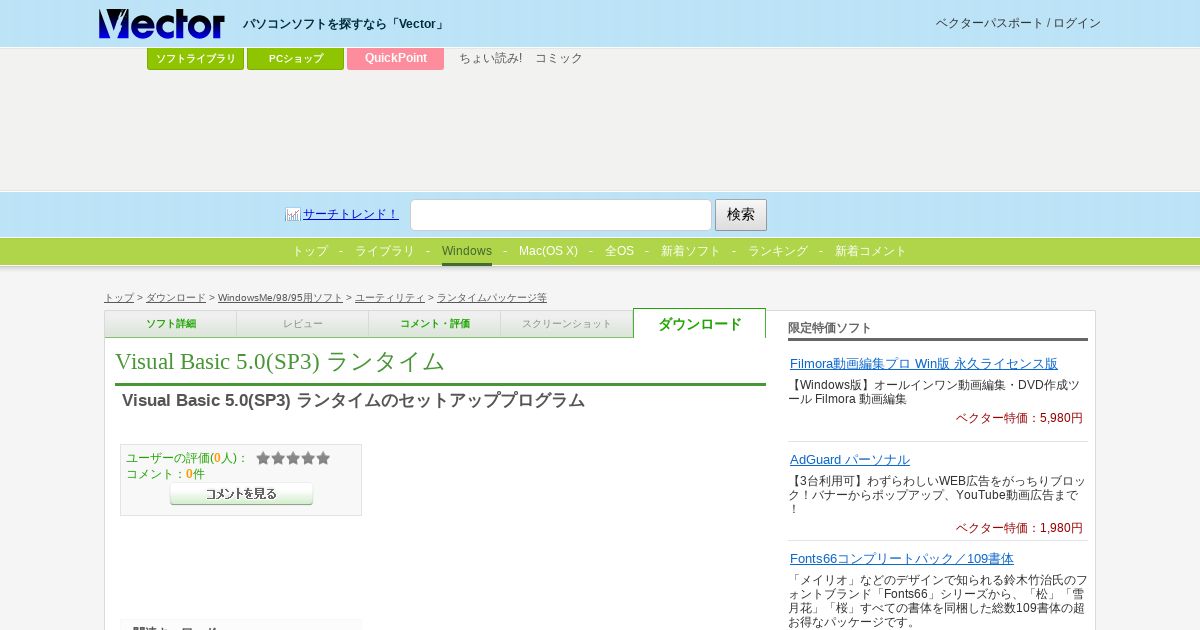Open Fonts66コンプリートパック／109書体 link

click(x=902, y=559)
